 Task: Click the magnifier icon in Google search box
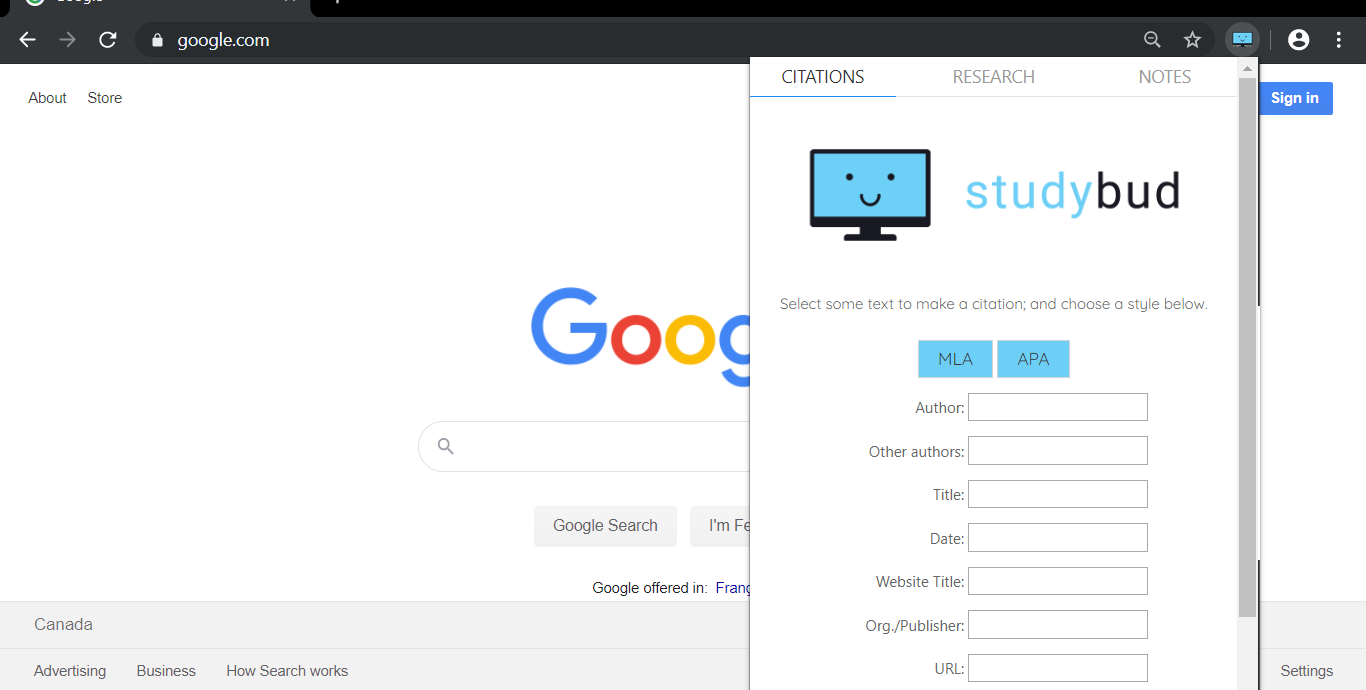point(446,446)
